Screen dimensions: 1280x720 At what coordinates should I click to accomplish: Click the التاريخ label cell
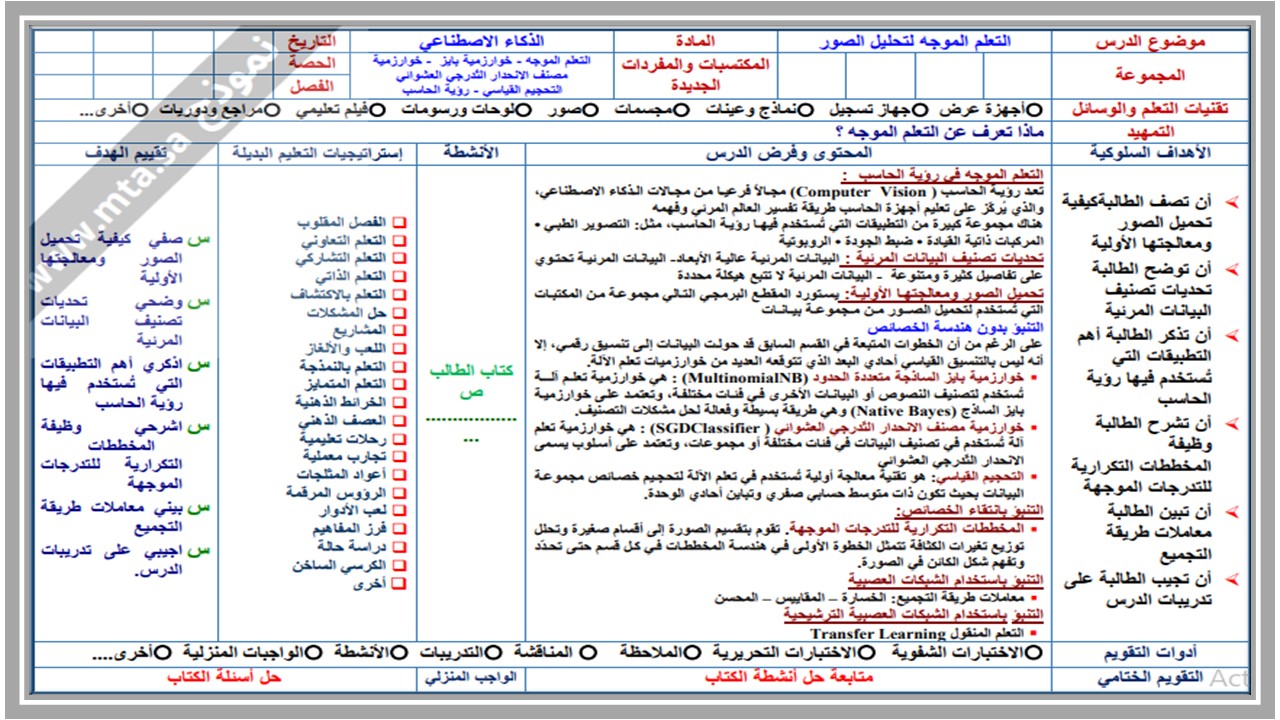pos(314,41)
